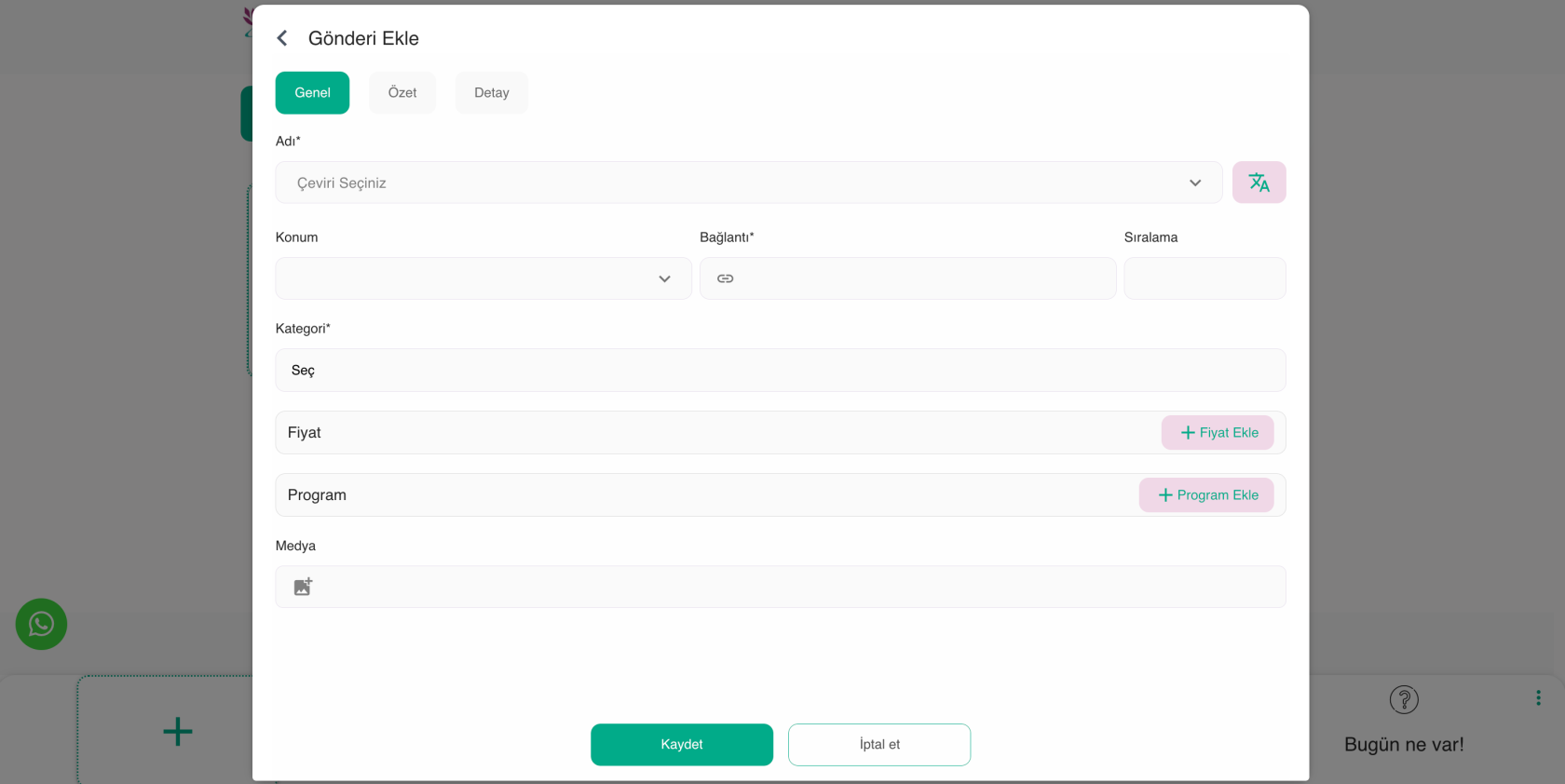Click the back arrow beside Gönderi Ekle

pyautogui.click(x=282, y=38)
